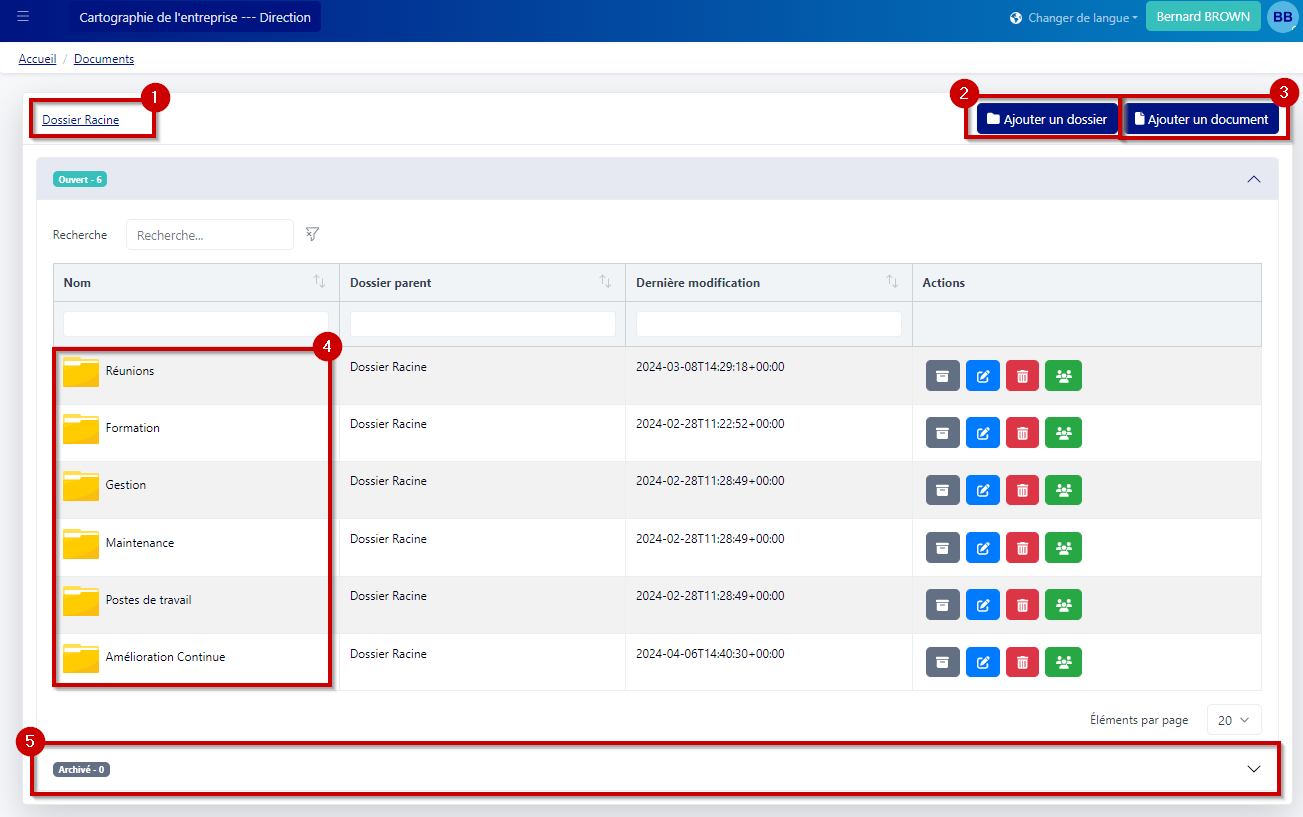Click the Recherche search field

tap(209, 235)
